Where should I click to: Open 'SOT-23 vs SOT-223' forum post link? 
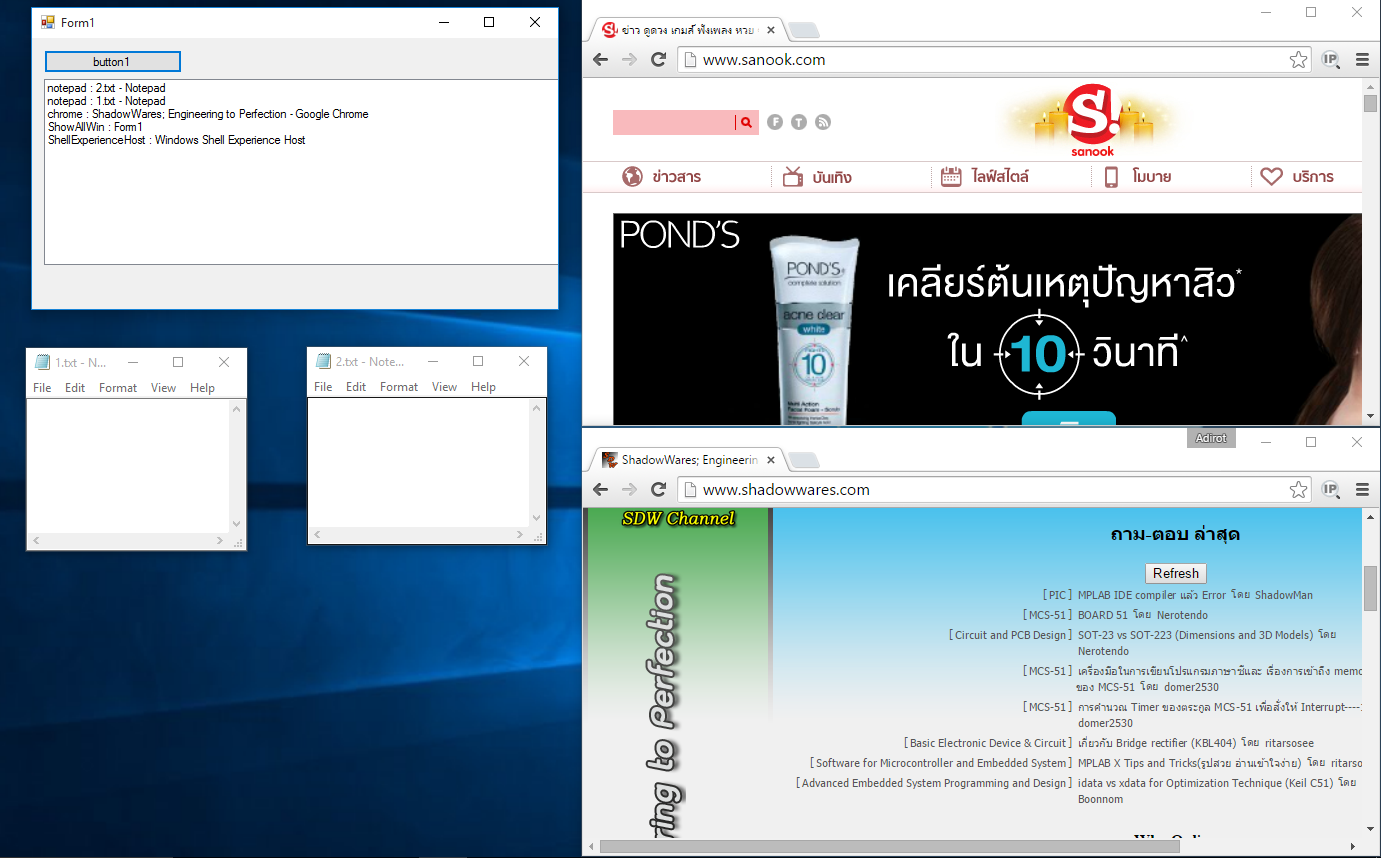(x=1195, y=635)
